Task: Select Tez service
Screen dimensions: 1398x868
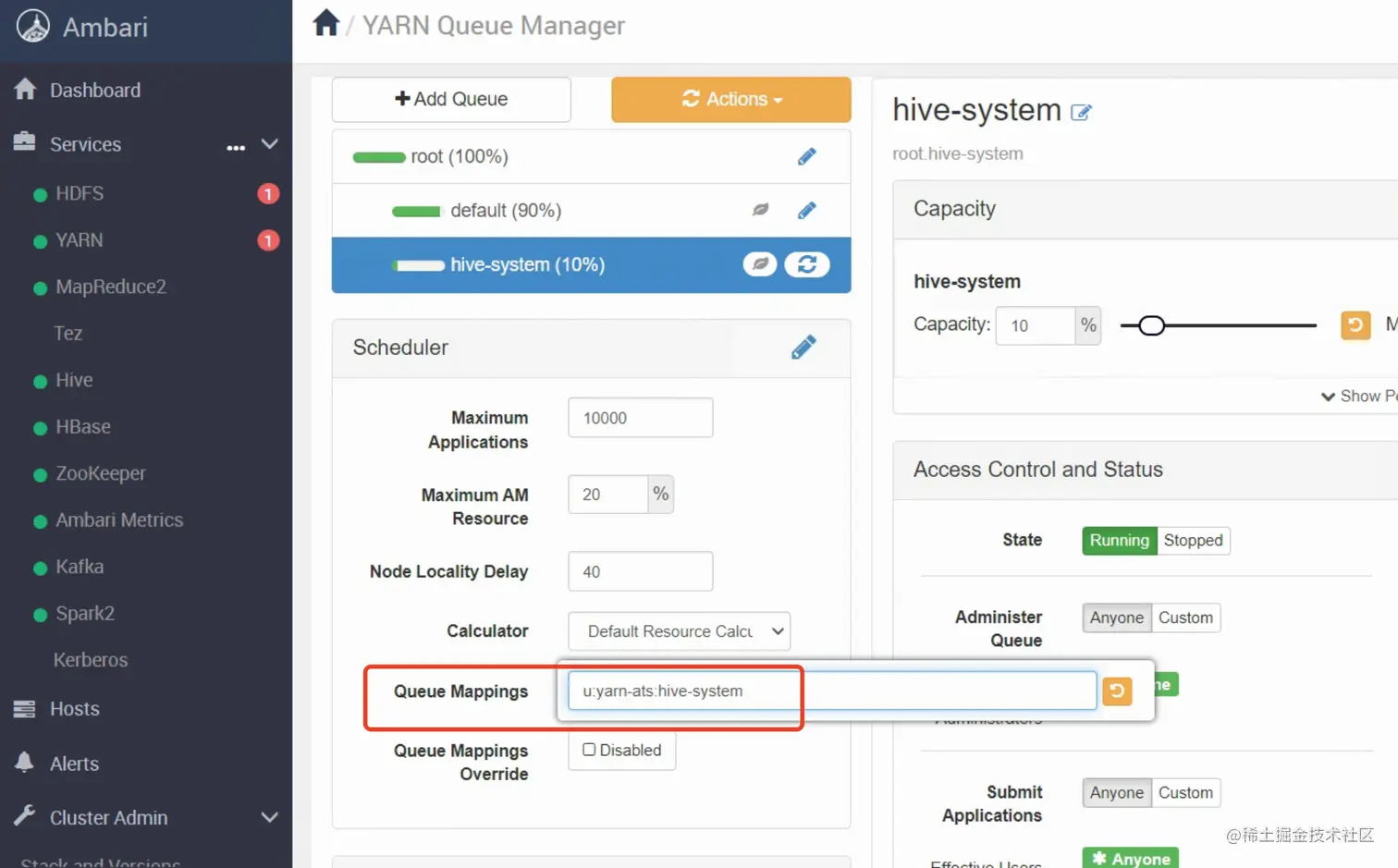Action: click(x=67, y=333)
